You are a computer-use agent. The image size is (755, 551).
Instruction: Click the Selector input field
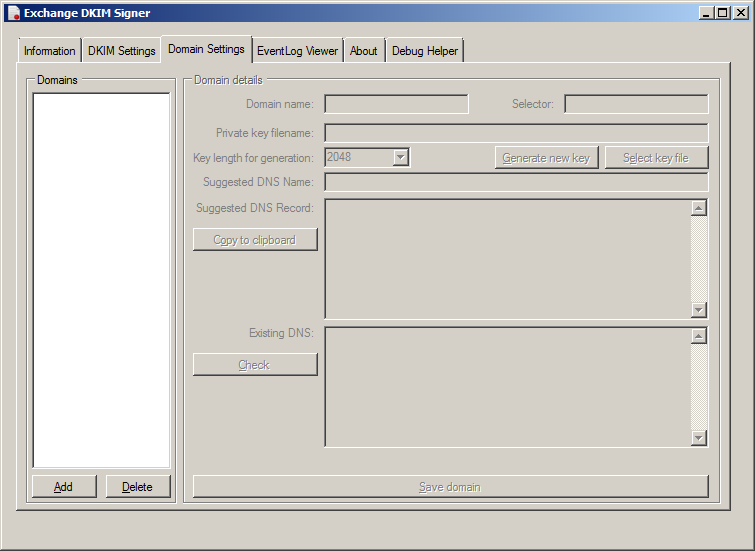[636, 104]
